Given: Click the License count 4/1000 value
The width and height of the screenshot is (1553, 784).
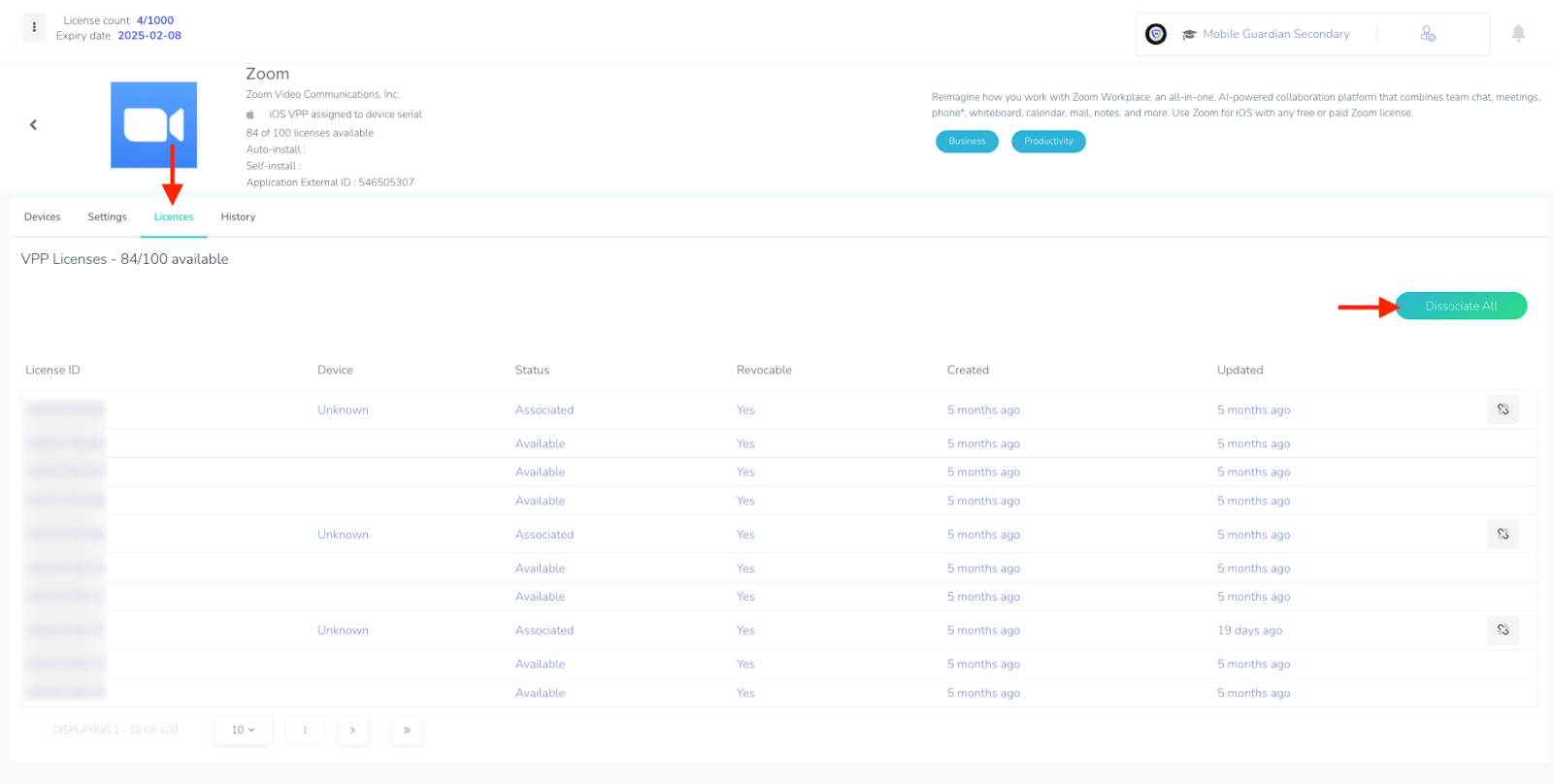Looking at the screenshot, I should pyautogui.click(x=155, y=20).
